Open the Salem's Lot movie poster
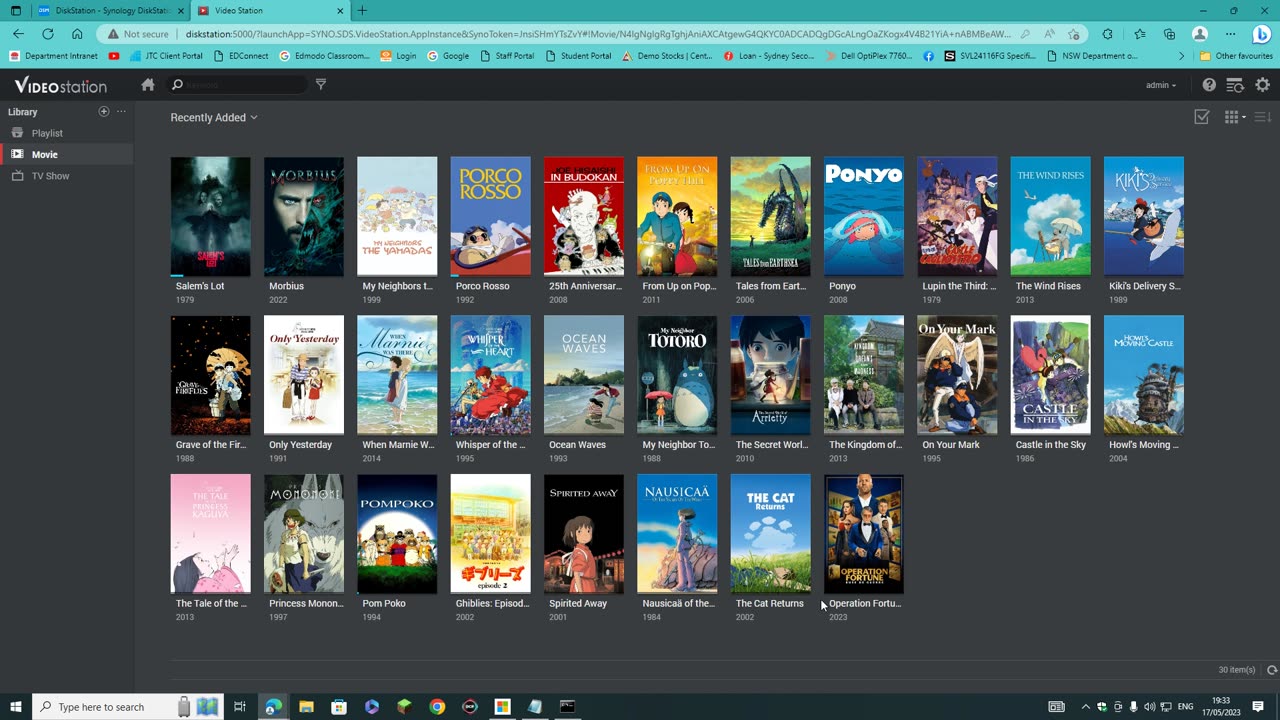Viewport: 1280px width, 720px height. click(x=210, y=216)
